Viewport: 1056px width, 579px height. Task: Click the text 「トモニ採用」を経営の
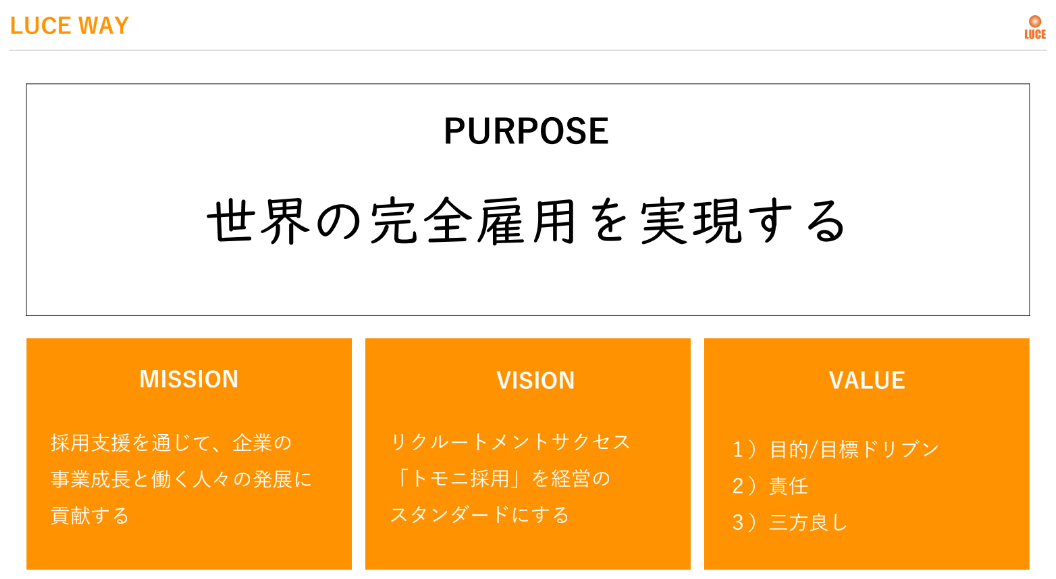[499, 479]
